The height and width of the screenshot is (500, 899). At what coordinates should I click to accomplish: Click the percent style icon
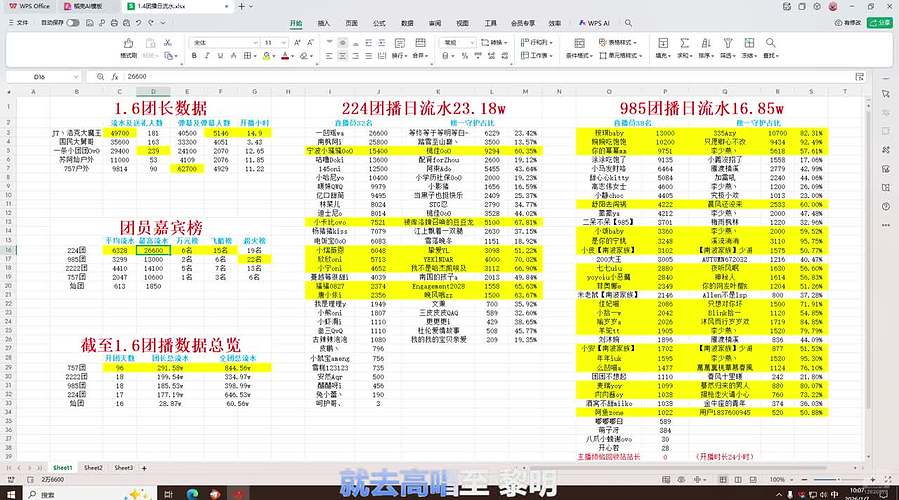pyautogui.click(x=464, y=56)
